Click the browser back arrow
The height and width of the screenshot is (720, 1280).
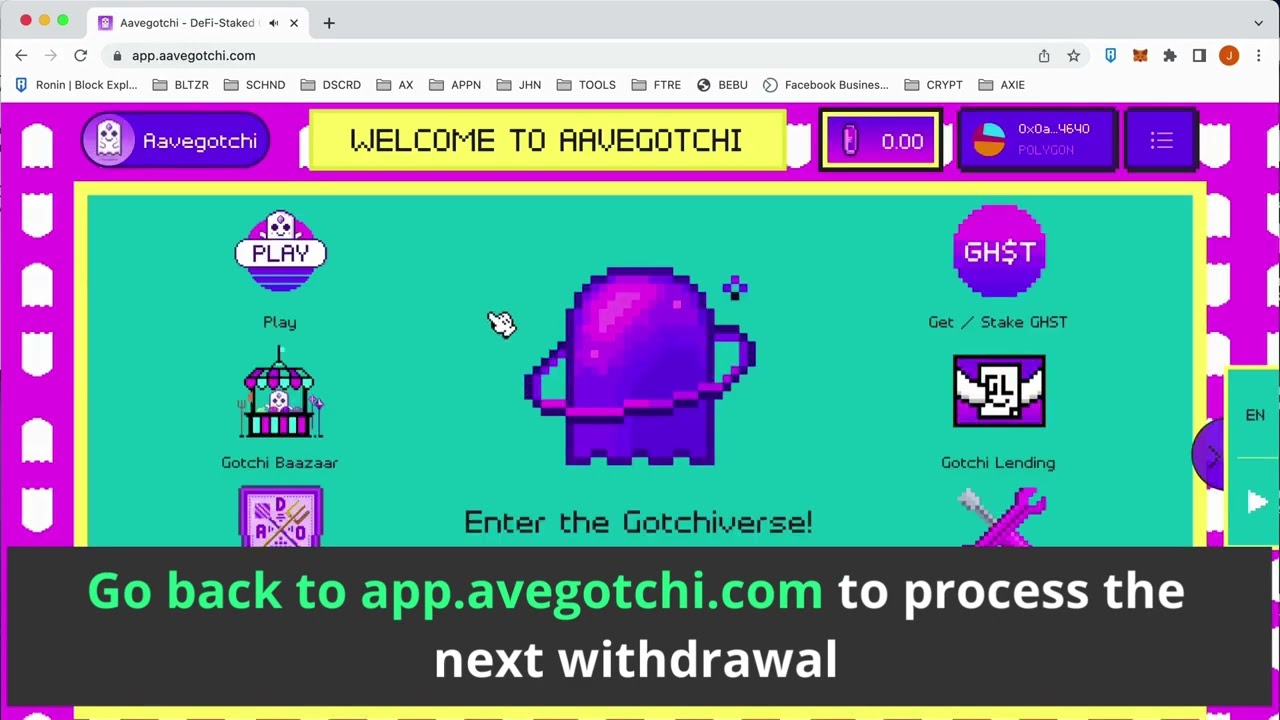click(21, 56)
